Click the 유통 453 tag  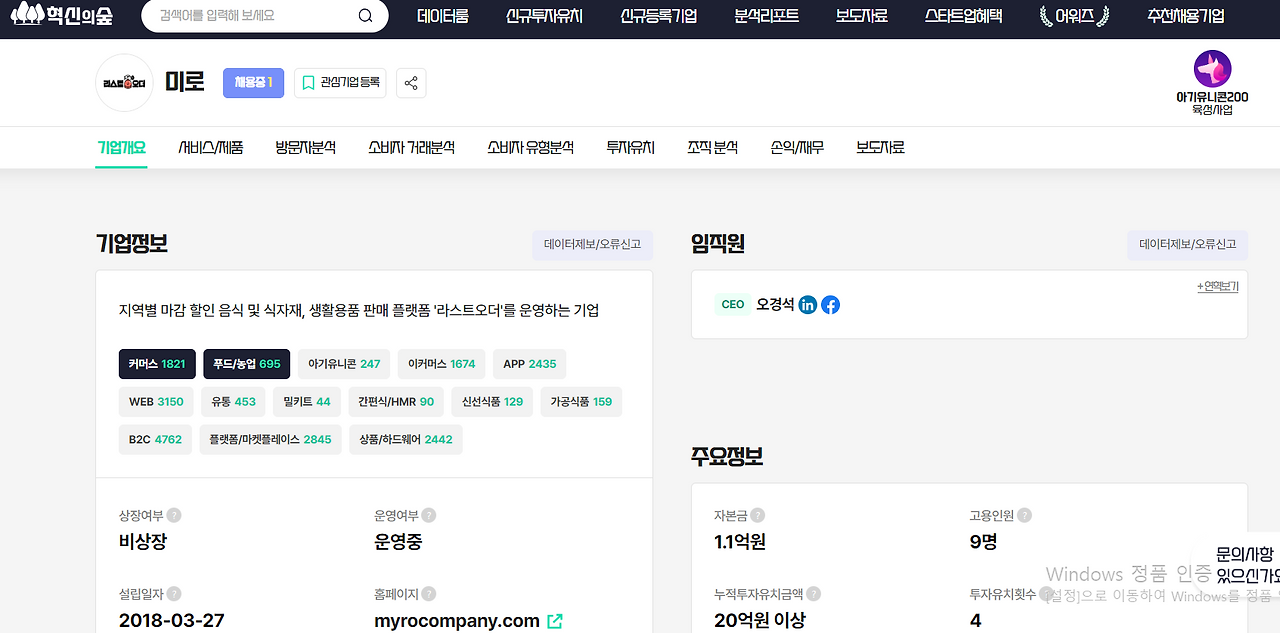click(x=233, y=402)
